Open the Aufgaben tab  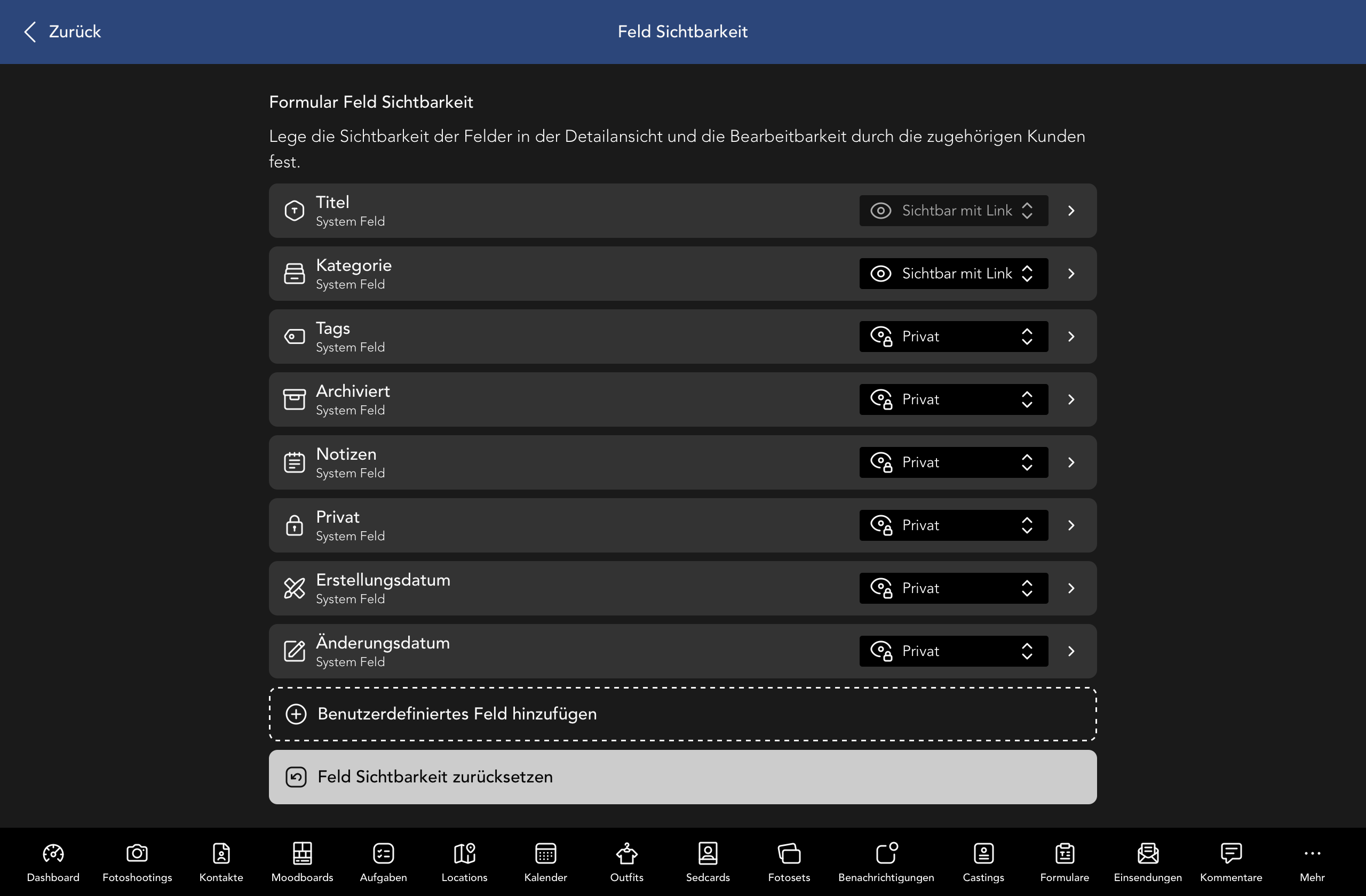(x=384, y=862)
